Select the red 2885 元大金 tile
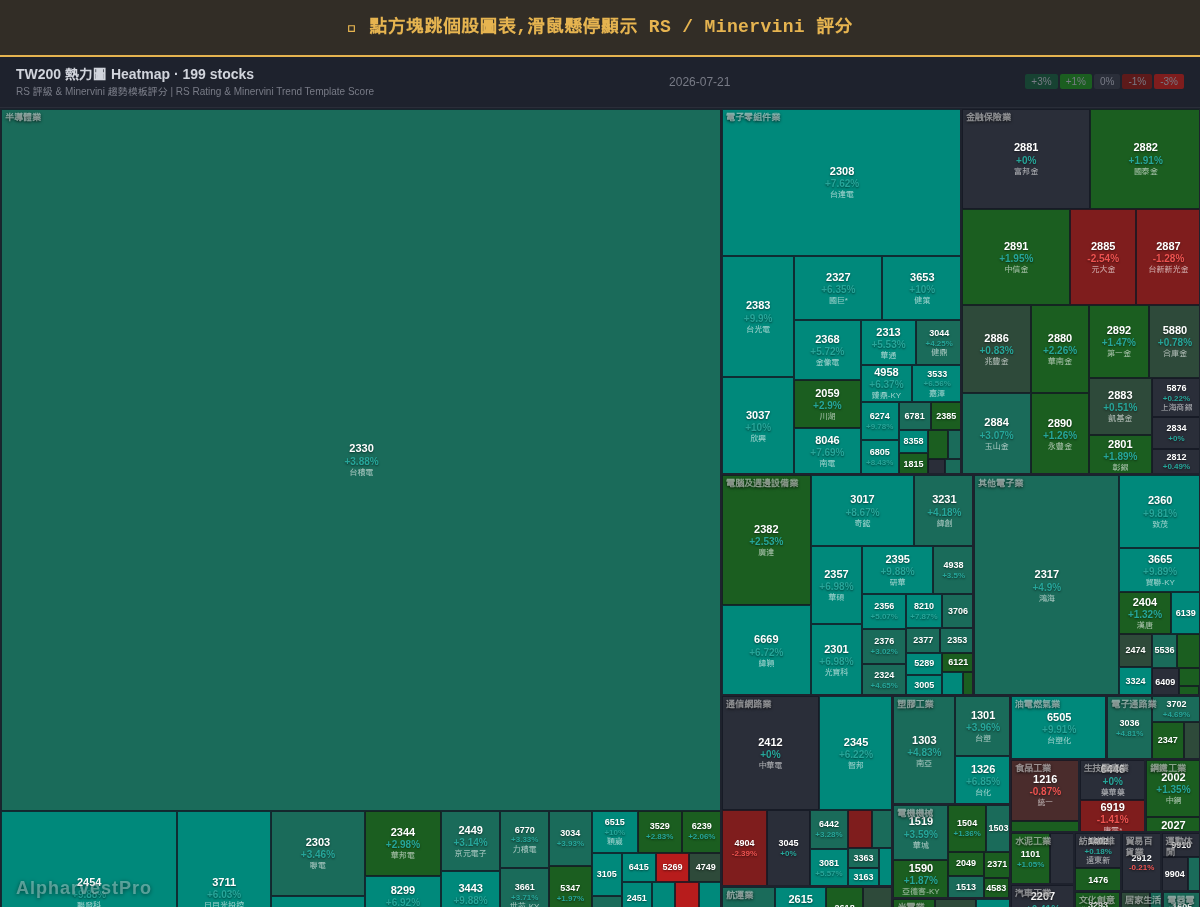 (1103, 257)
